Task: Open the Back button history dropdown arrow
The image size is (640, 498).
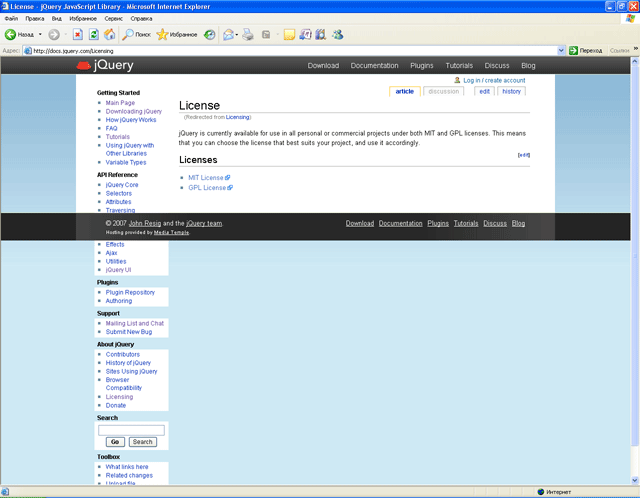Action: (x=41, y=34)
